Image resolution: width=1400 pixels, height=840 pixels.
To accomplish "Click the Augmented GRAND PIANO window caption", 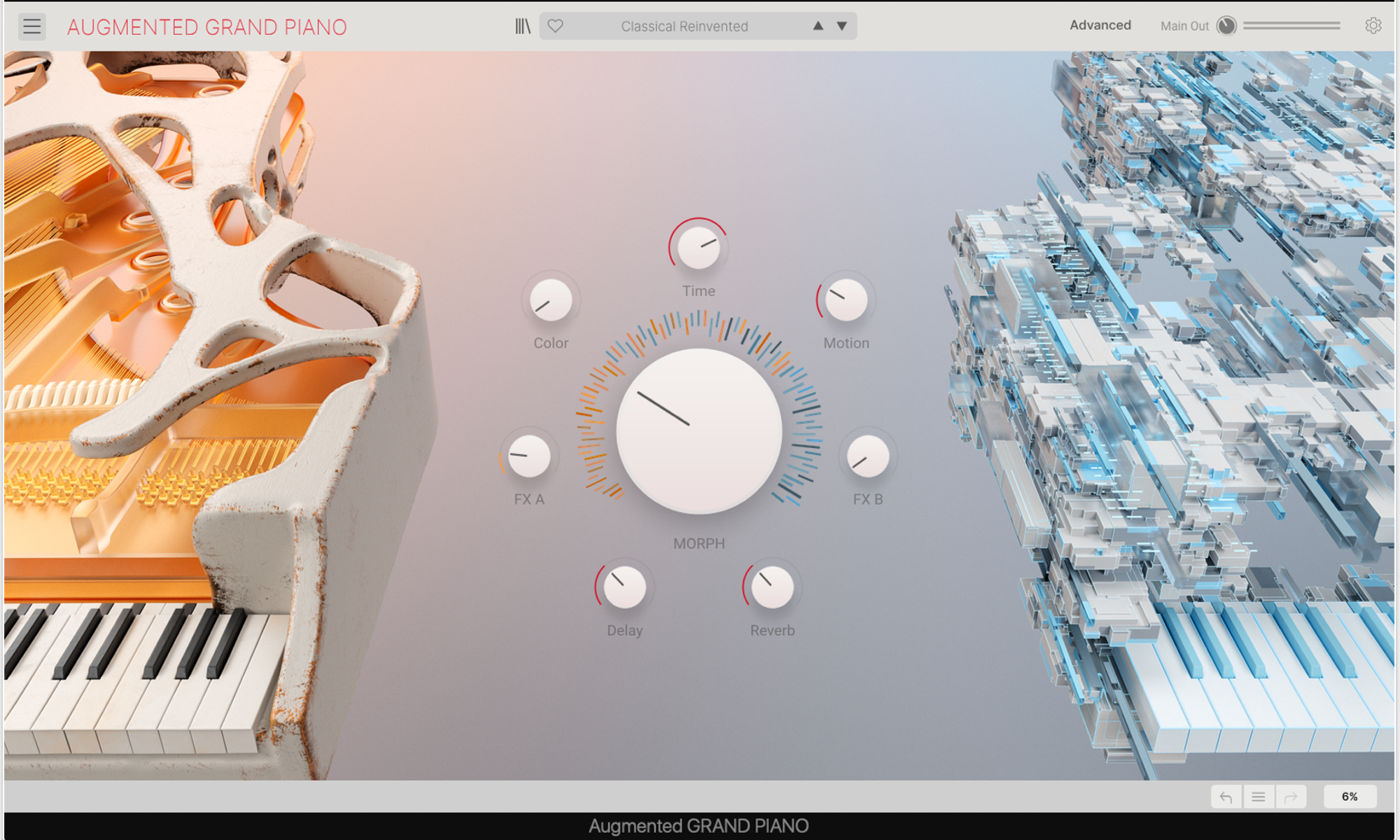I will point(699,826).
